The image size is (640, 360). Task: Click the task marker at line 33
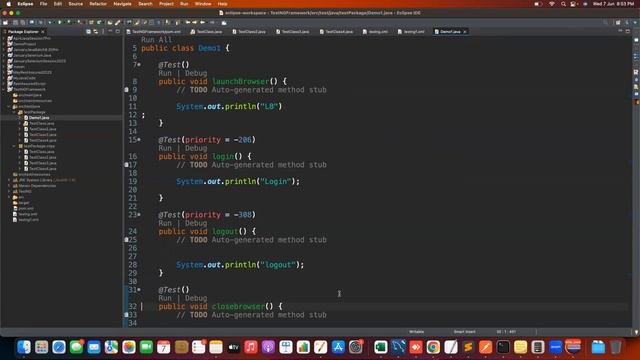(127, 315)
